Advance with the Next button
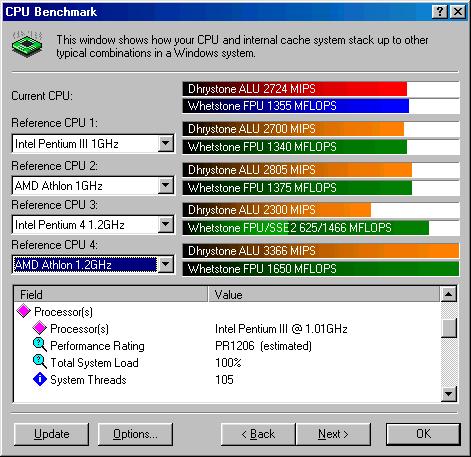471x457 pixels. [x=333, y=434]
